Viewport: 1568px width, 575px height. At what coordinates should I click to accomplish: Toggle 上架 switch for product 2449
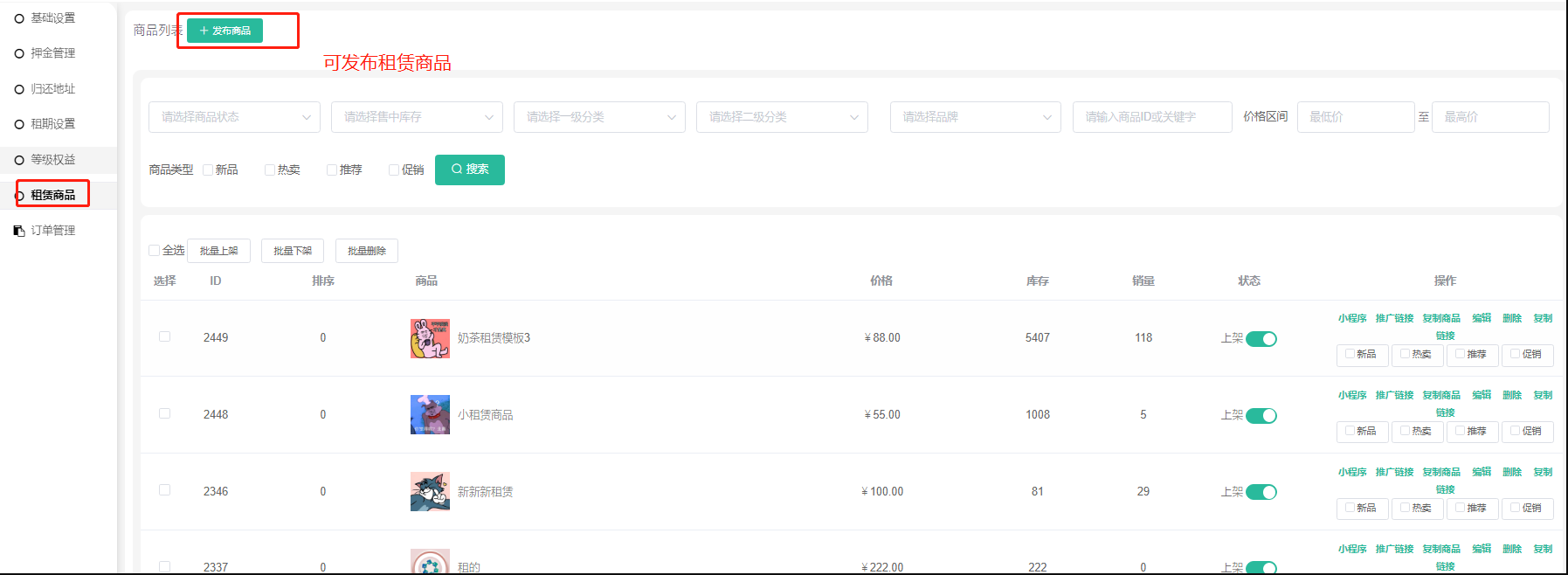tap(1261, 339)
